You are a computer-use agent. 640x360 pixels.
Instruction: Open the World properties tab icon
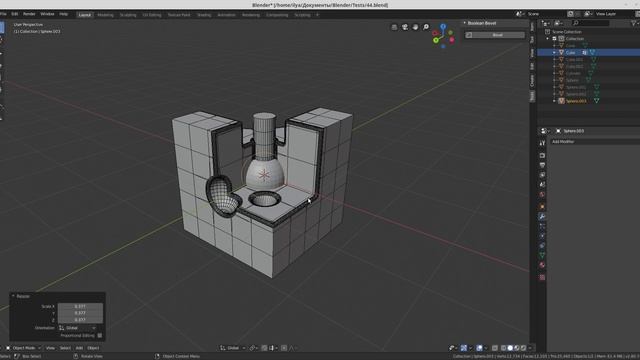pos(542,194)
